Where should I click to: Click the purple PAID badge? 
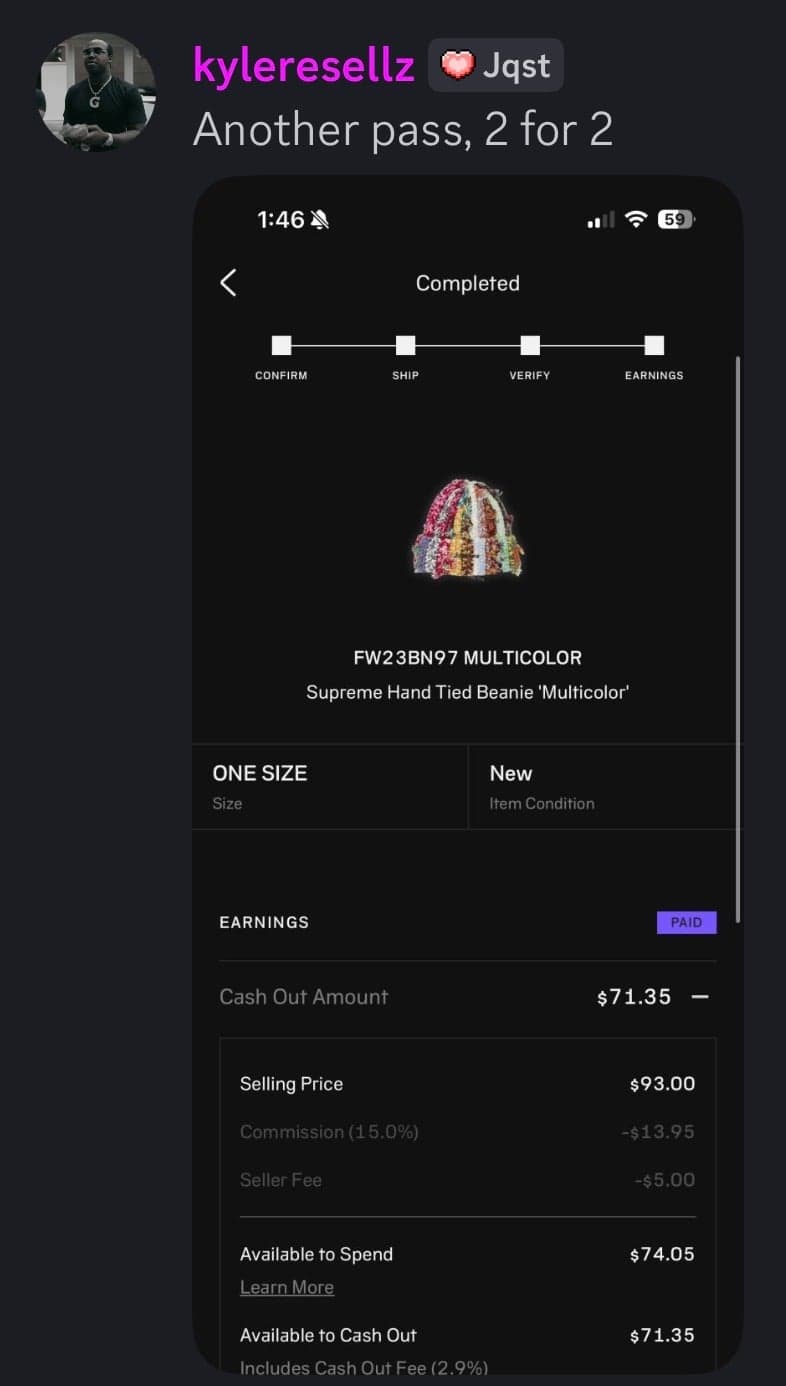click(x=686, y=922)
